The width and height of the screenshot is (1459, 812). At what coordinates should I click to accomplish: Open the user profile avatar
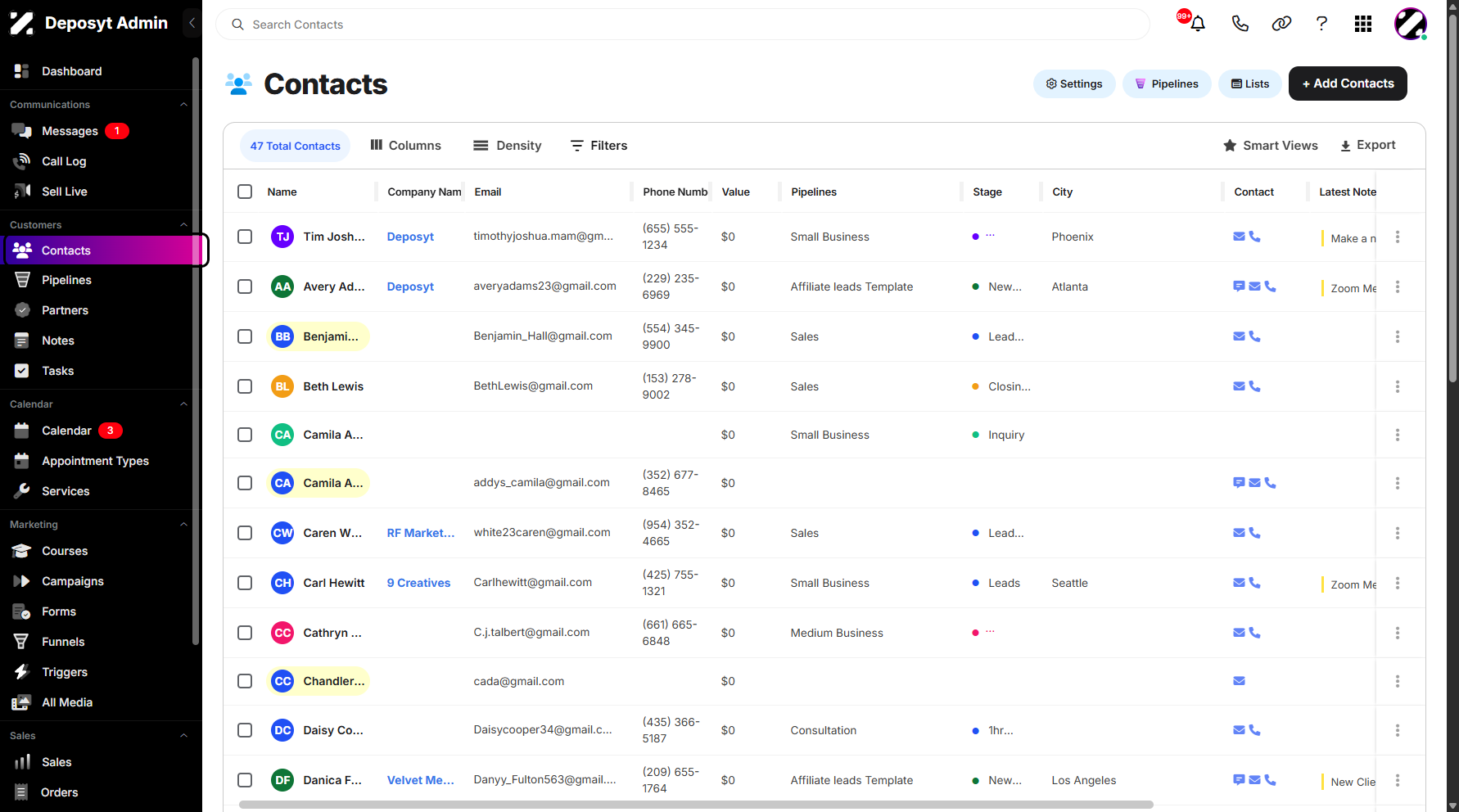[x=1411, y=24]
